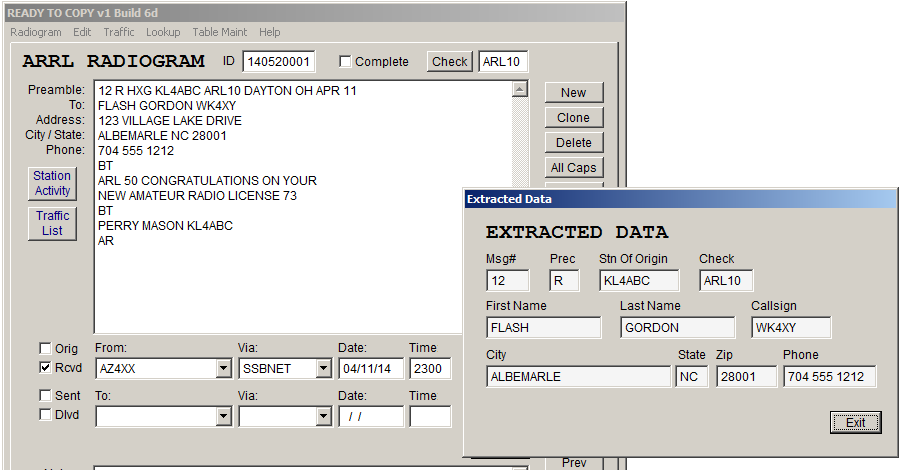Click the received Time field 2300
This screenshot has height=470, width=906.
coord(430,368)
